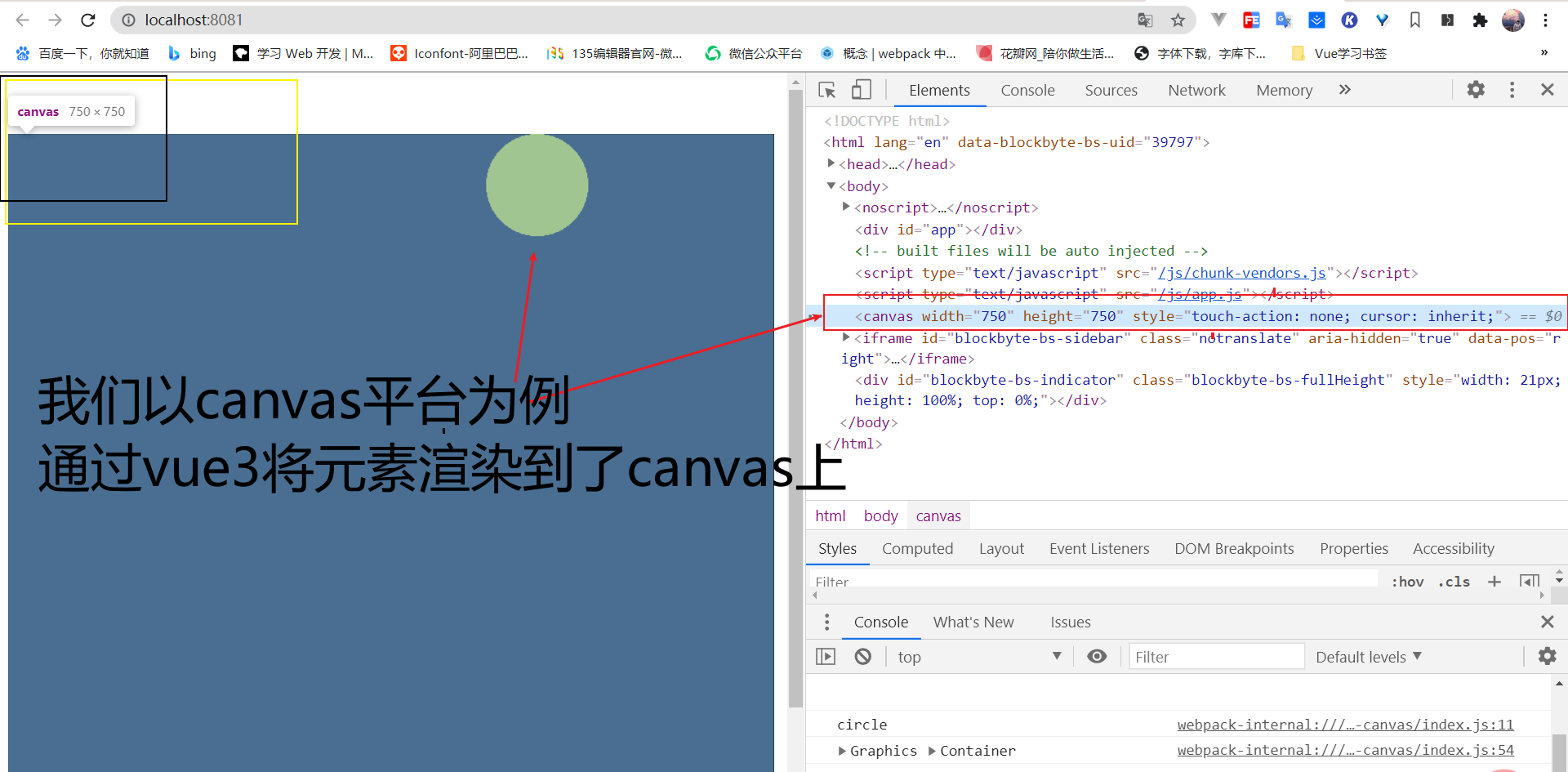The image size is (1568, 772).
Task: Open index.js:11 source link
Action: [x=1345, y=724]
